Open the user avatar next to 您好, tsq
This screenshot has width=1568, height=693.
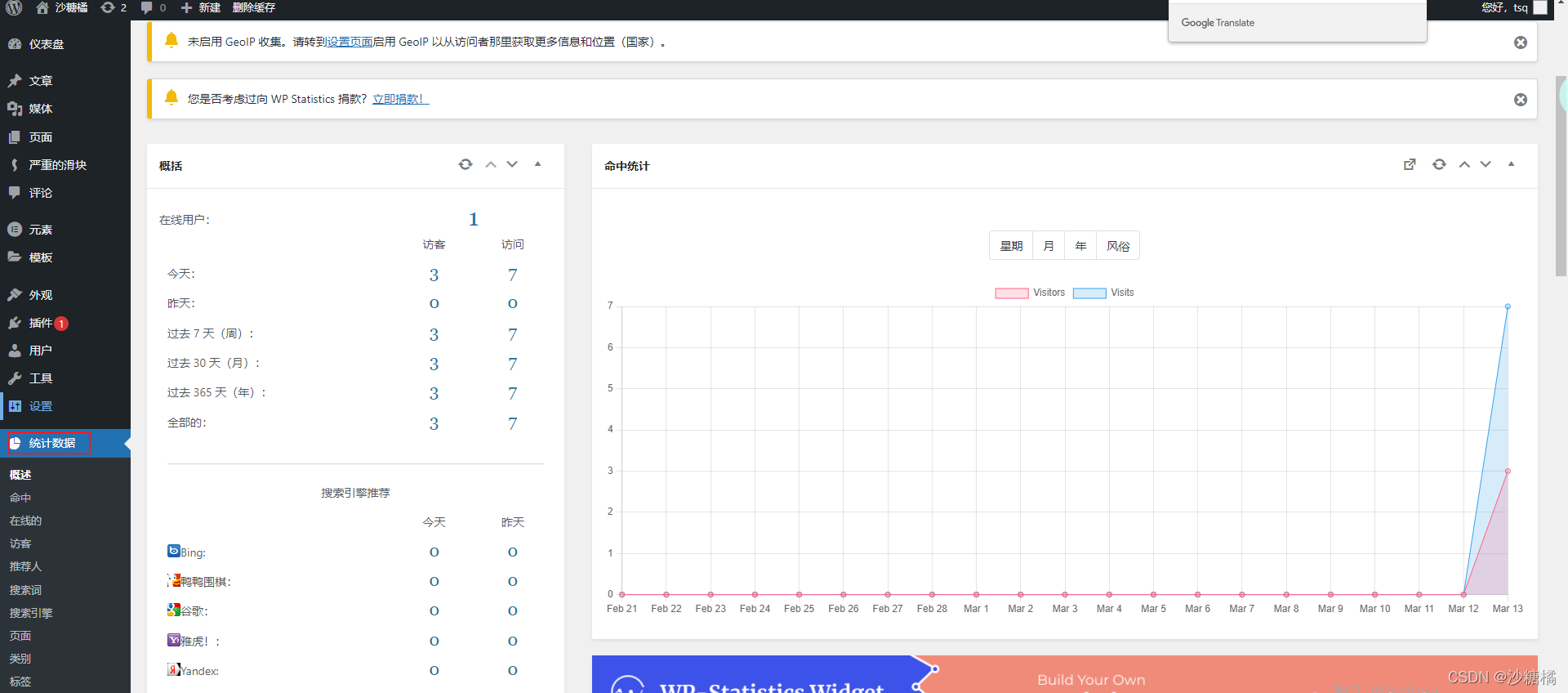[x=1540, y=7]
